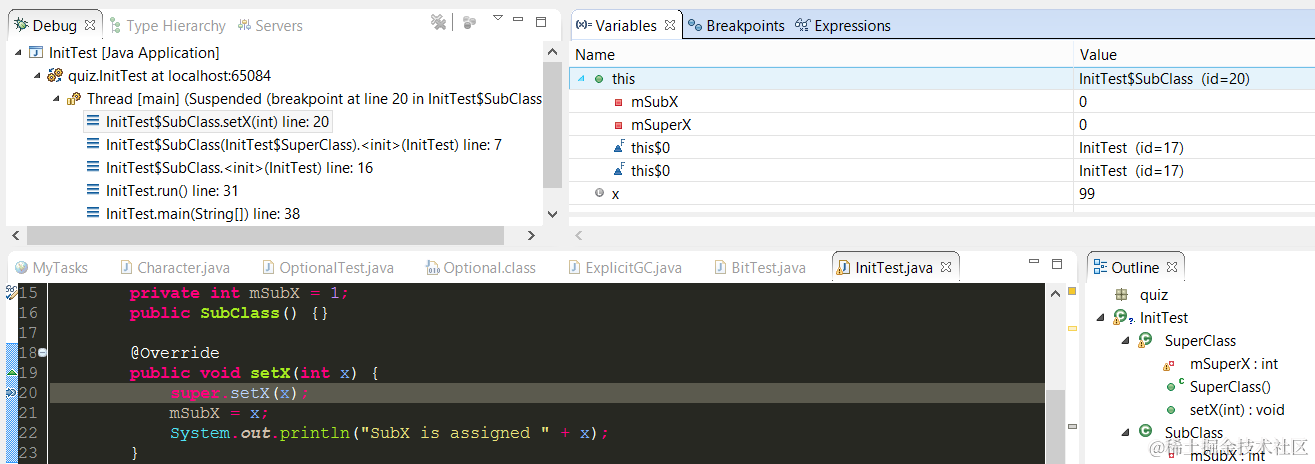Select quiz package in Outline
1315x464 pixels.
click(1153, 295)
